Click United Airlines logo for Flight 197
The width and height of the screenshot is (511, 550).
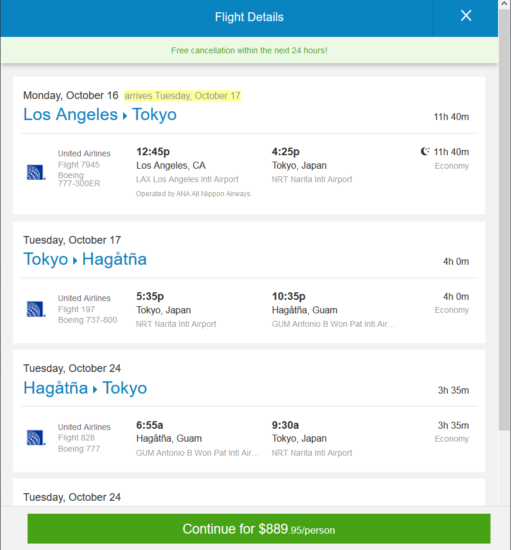36,309
